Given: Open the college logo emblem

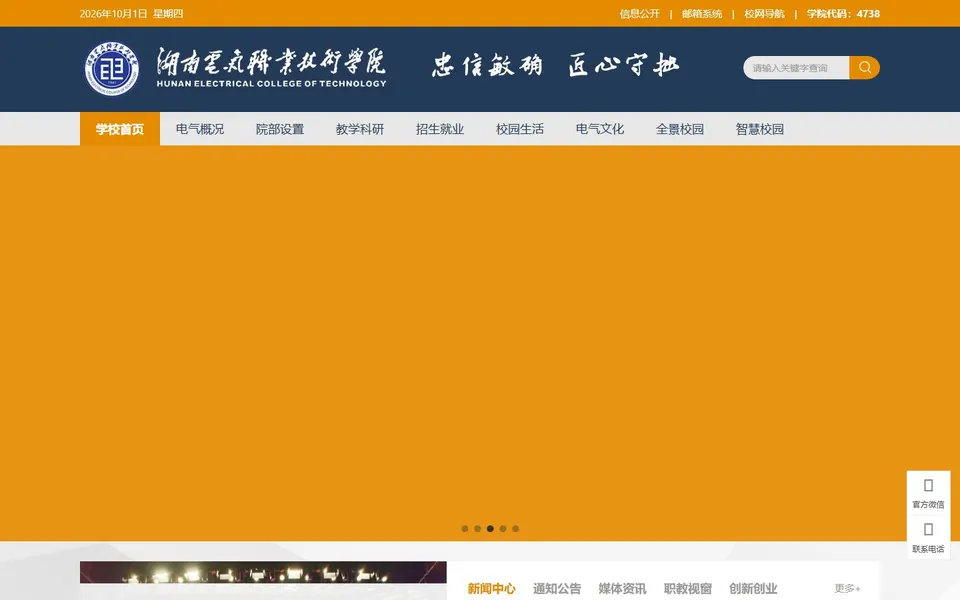Looking at the screenshot, I should pyautogui.click(x=111, y=69).
